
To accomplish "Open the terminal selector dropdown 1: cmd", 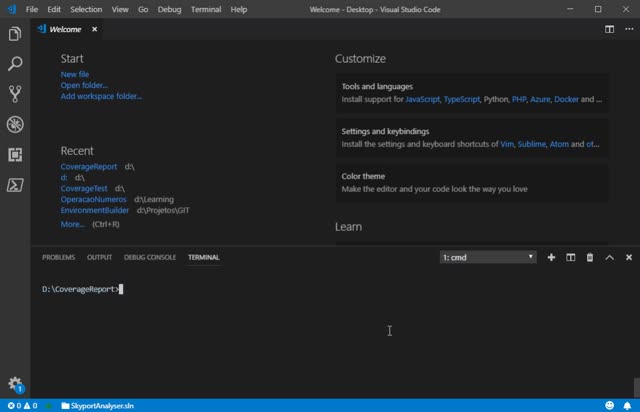I will point(488,257).
